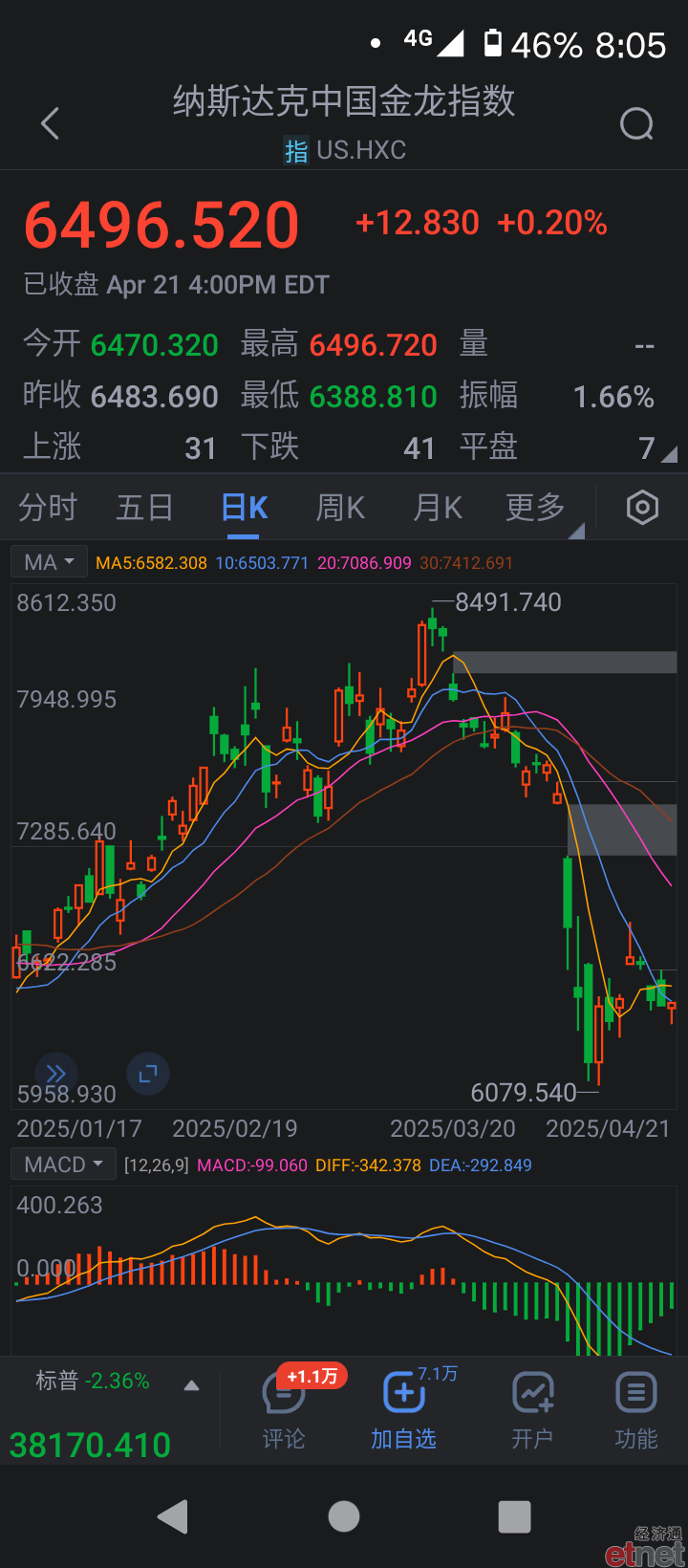Tap the DEA:-292.849 readout
The width and height of the screenshot is (688, 1568).
coord(481,1165)
